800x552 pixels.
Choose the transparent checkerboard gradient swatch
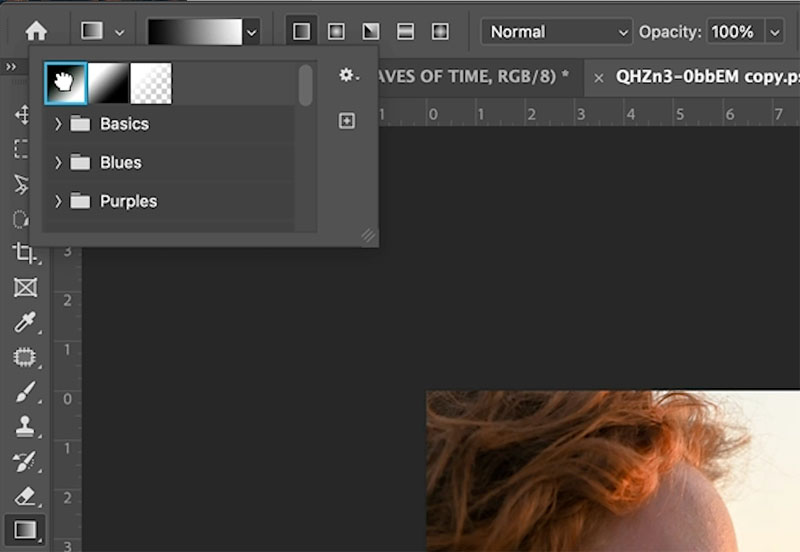click(x=151, y=83)
